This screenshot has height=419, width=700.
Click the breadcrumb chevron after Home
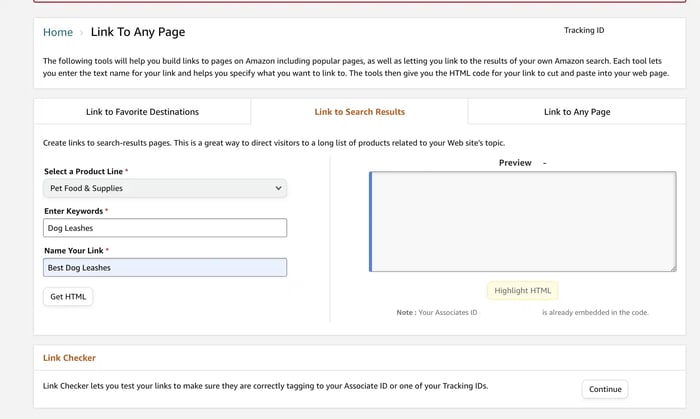(81, 33)
